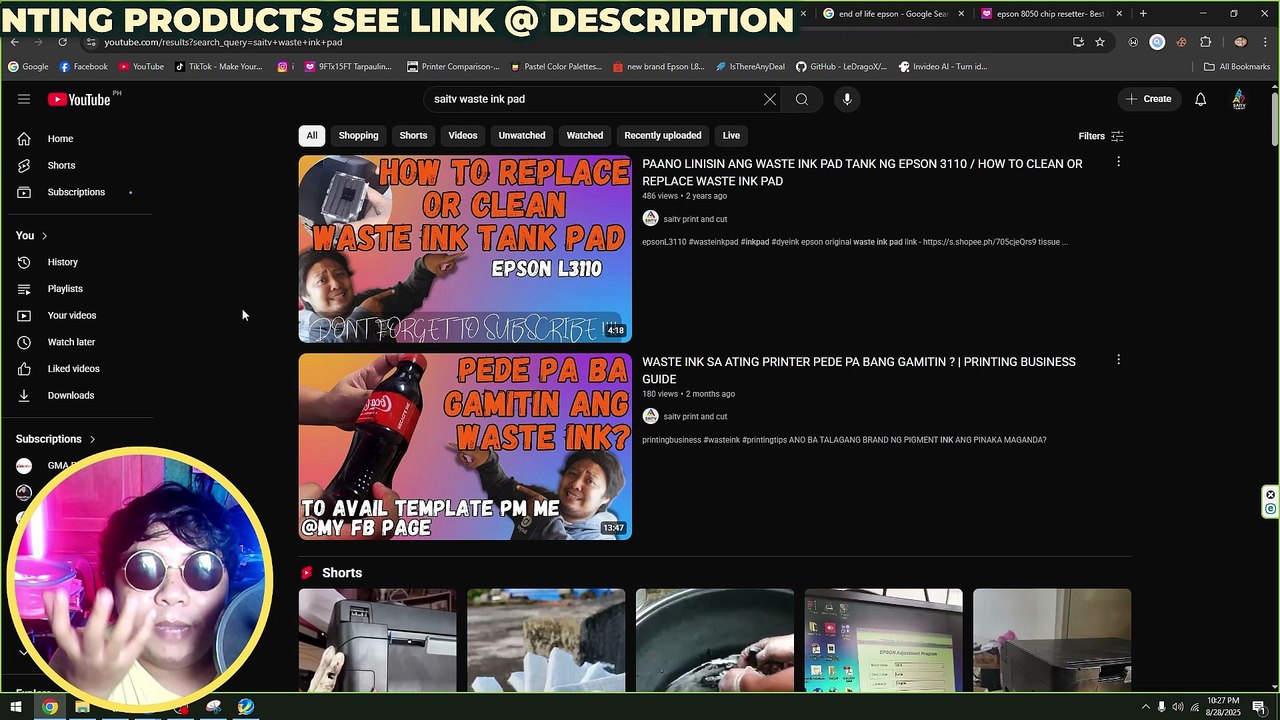Select the Shorts filter chip
The image size is (1280, 720).
413,136
